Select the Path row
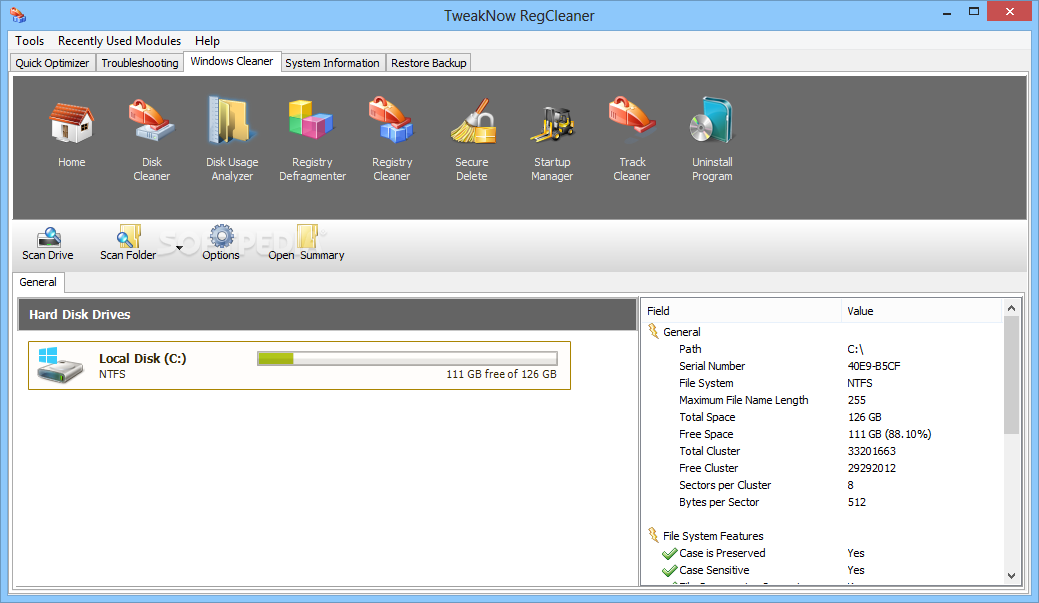The image size is (1039, 603). pyautogui.click(x=822, y=349)
